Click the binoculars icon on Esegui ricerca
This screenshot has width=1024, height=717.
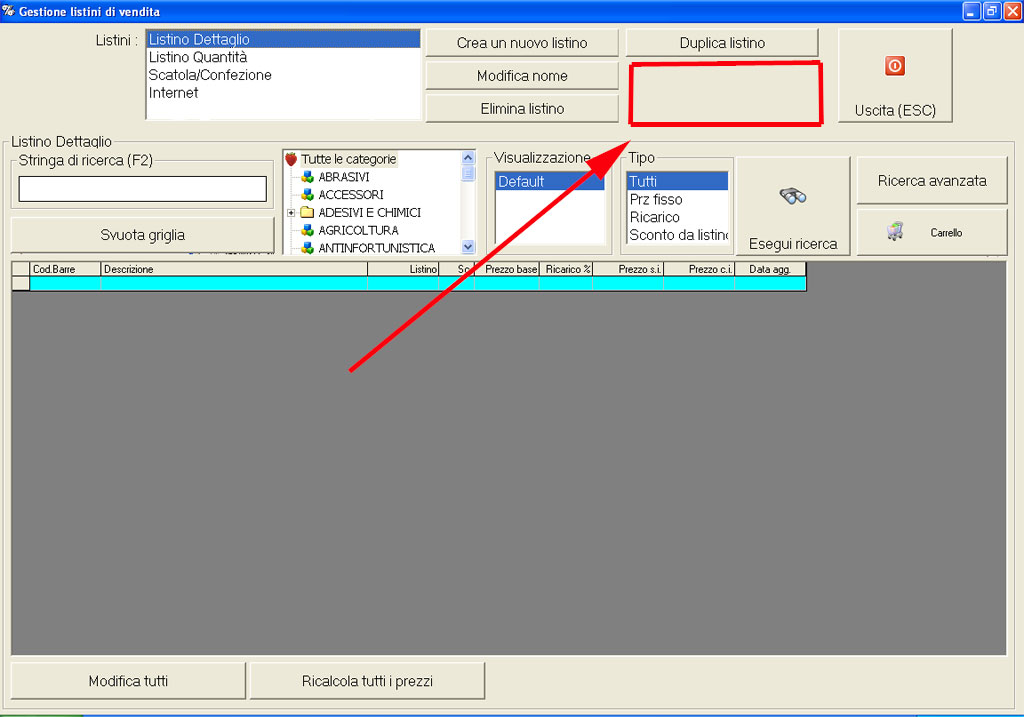pyautogui.click(x=793, y=196)
